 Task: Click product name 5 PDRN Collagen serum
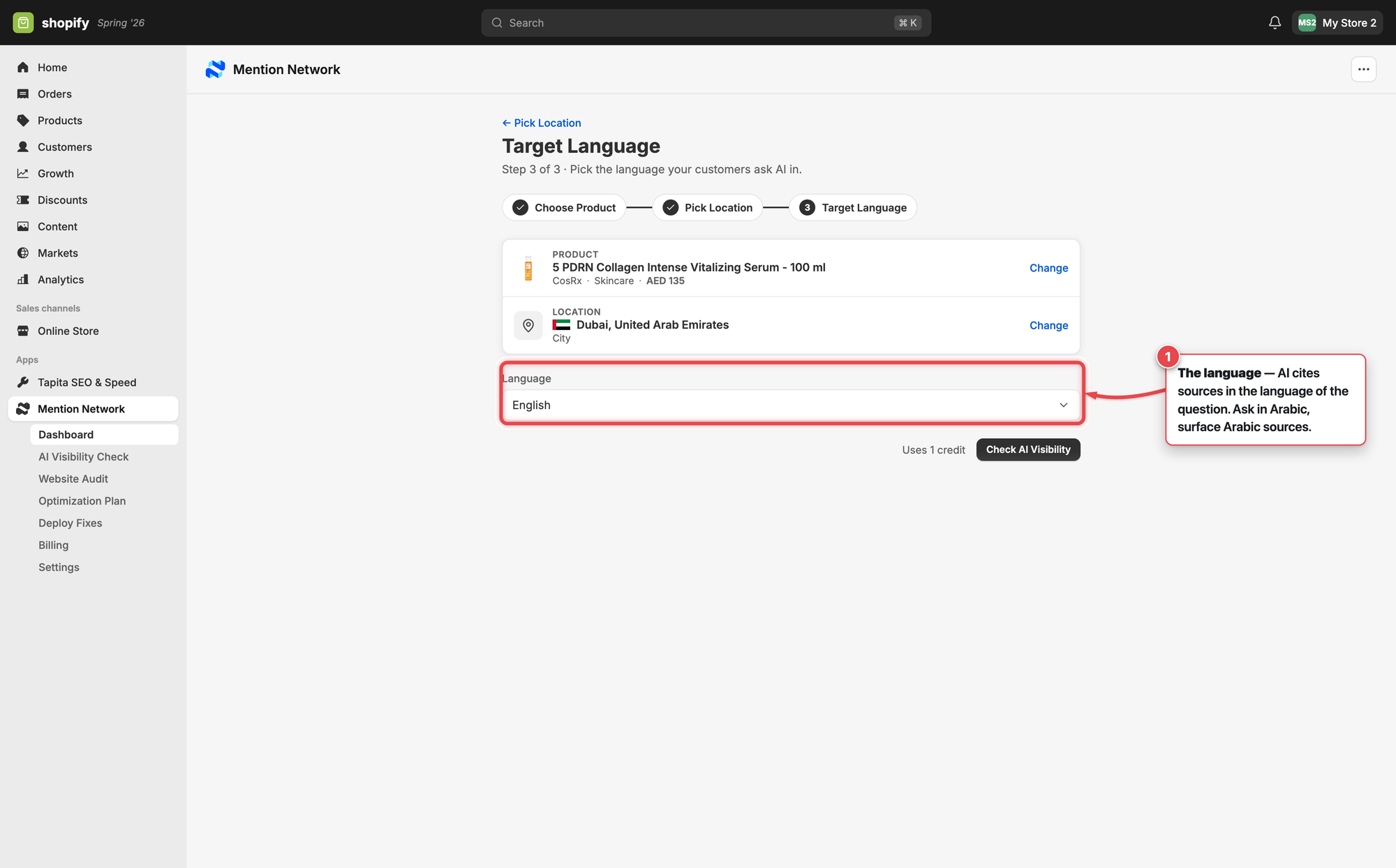tap(689, 267)
